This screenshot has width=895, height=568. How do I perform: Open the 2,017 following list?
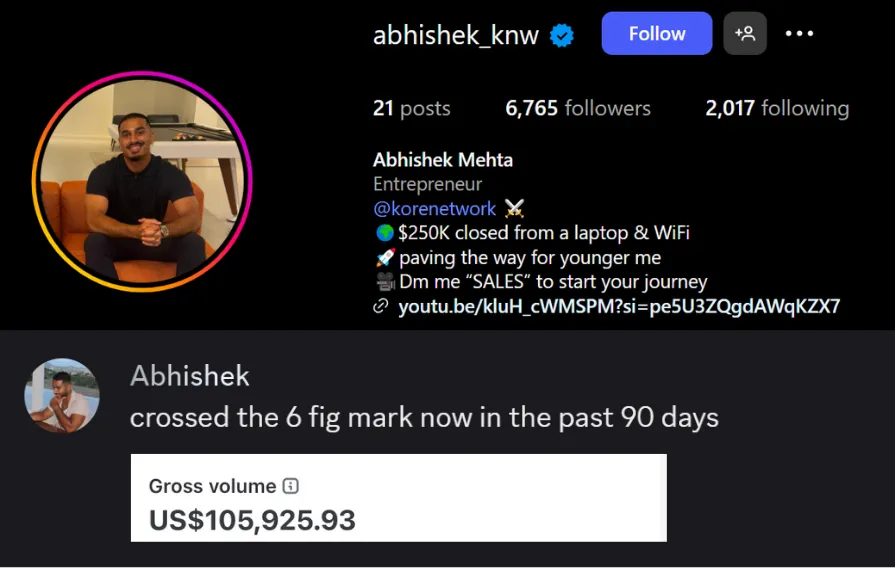[x=777, y=108]
